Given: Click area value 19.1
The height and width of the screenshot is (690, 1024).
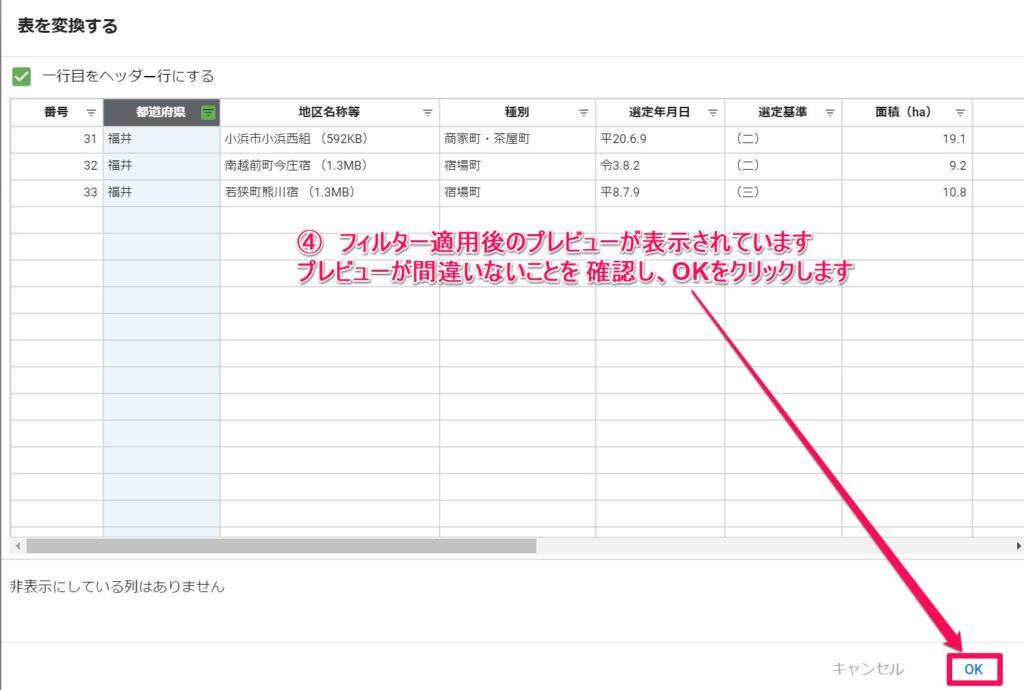Looking at the screenshot, I should [907, 139].
